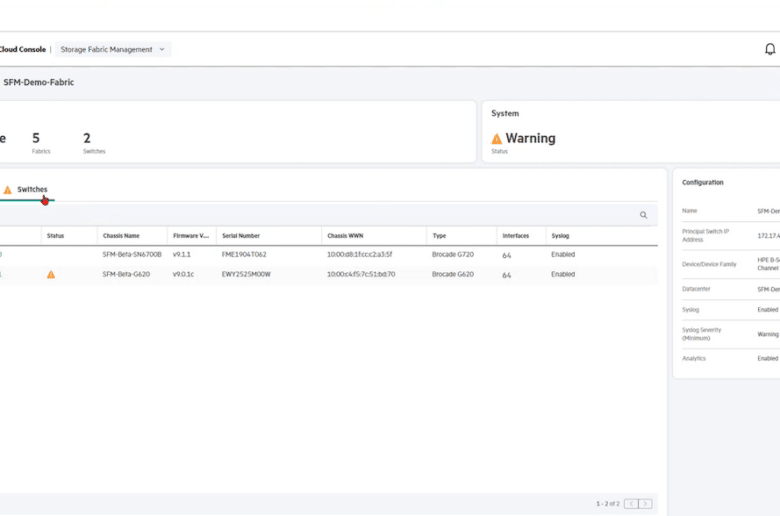
Task: Click the search magnifier icon in table toolbar
Action: click(643, 215)
